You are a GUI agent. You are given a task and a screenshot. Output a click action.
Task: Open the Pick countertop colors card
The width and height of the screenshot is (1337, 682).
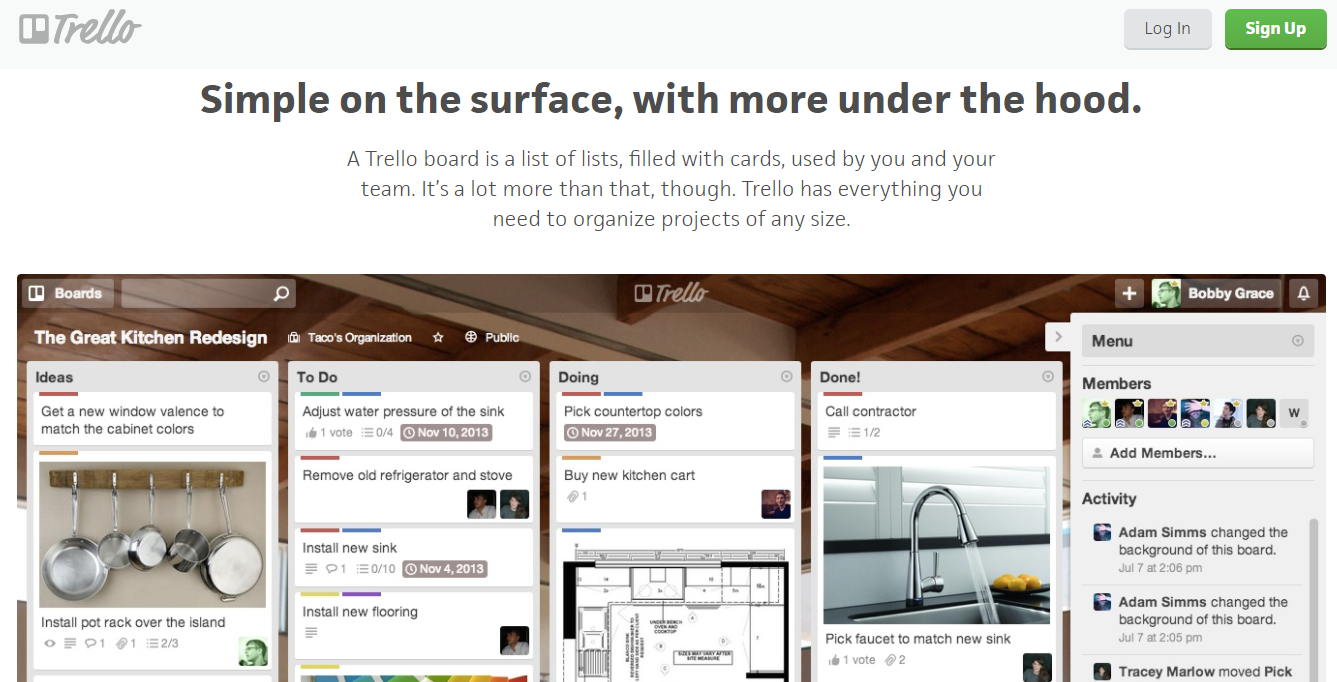[676, 419]
